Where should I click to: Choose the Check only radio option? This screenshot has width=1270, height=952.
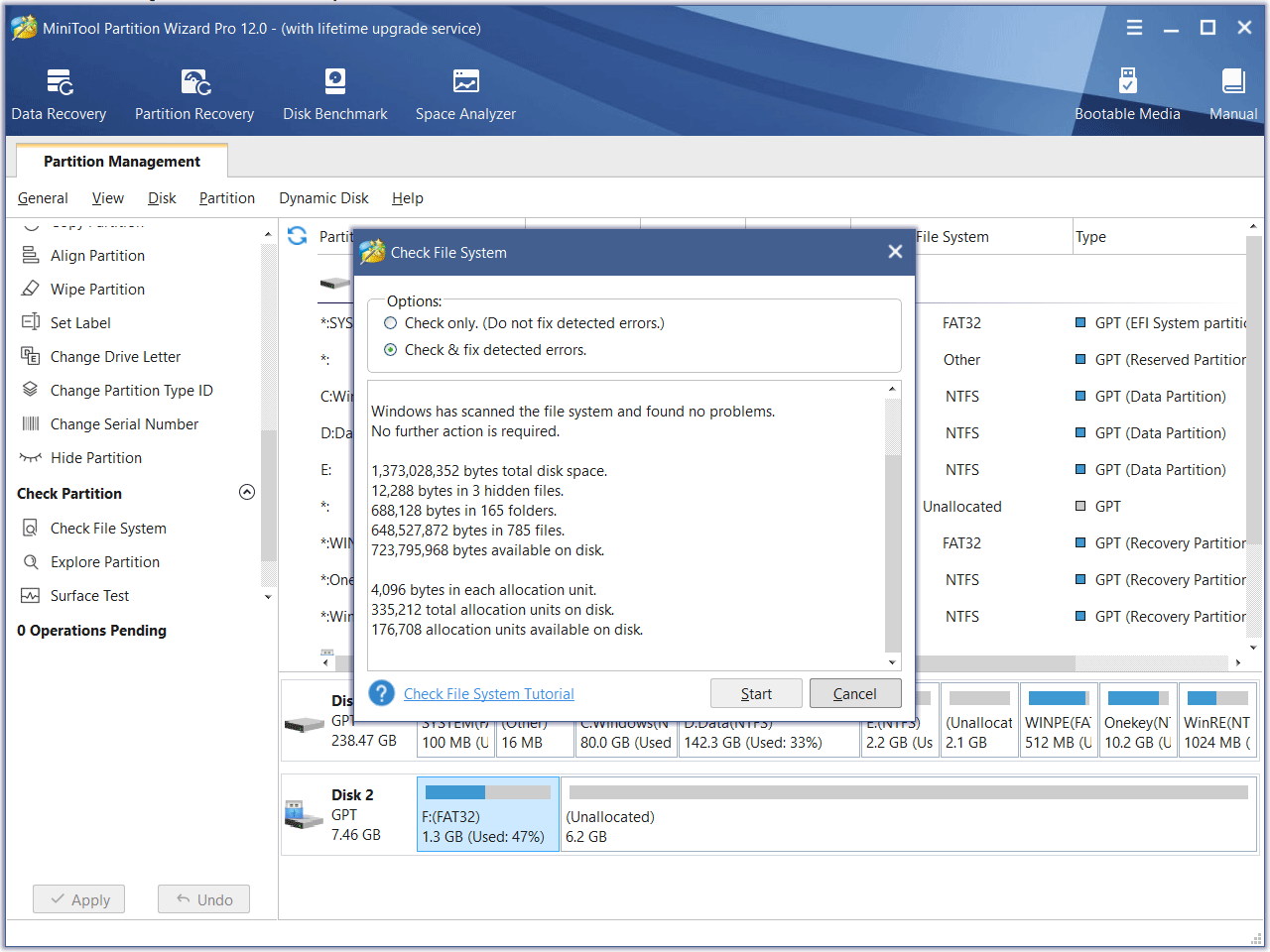(392, 322)
